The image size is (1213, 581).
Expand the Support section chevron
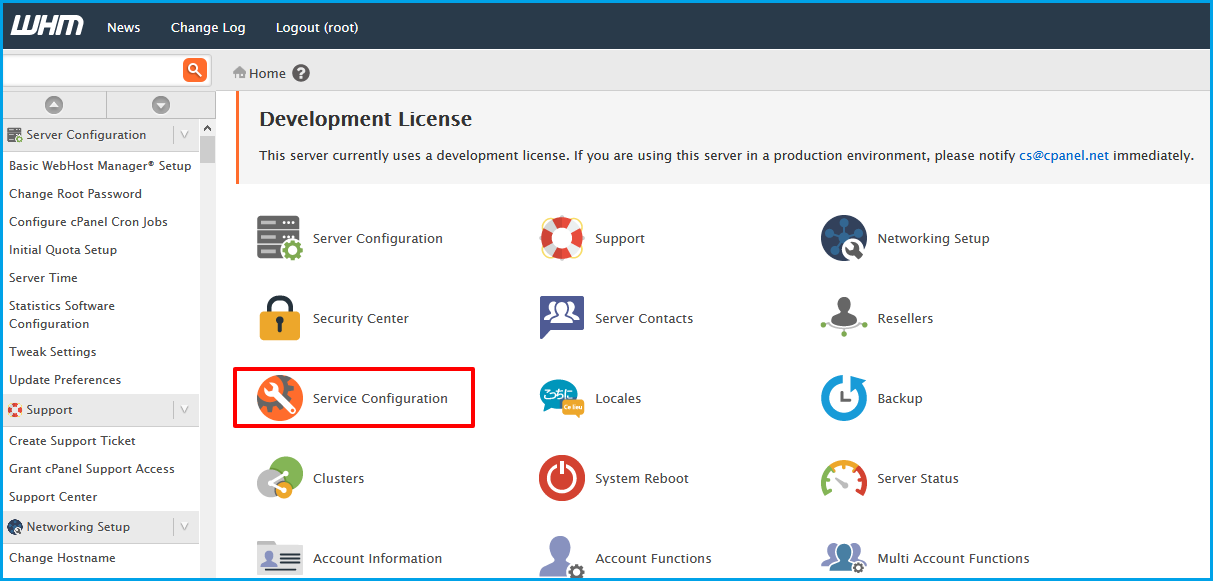point(186,409)
